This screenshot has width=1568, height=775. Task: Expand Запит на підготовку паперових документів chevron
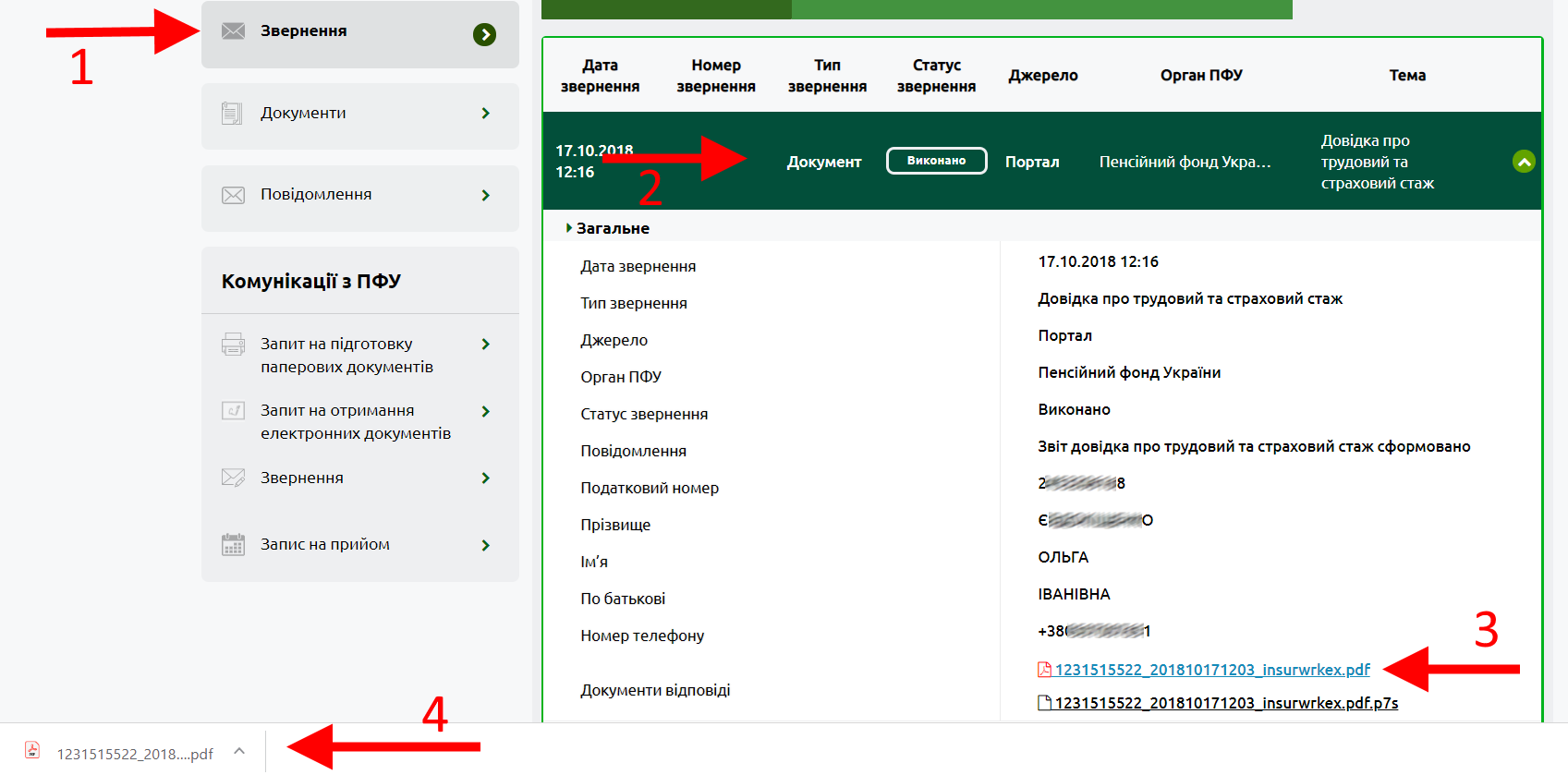(x=486, y=345)
